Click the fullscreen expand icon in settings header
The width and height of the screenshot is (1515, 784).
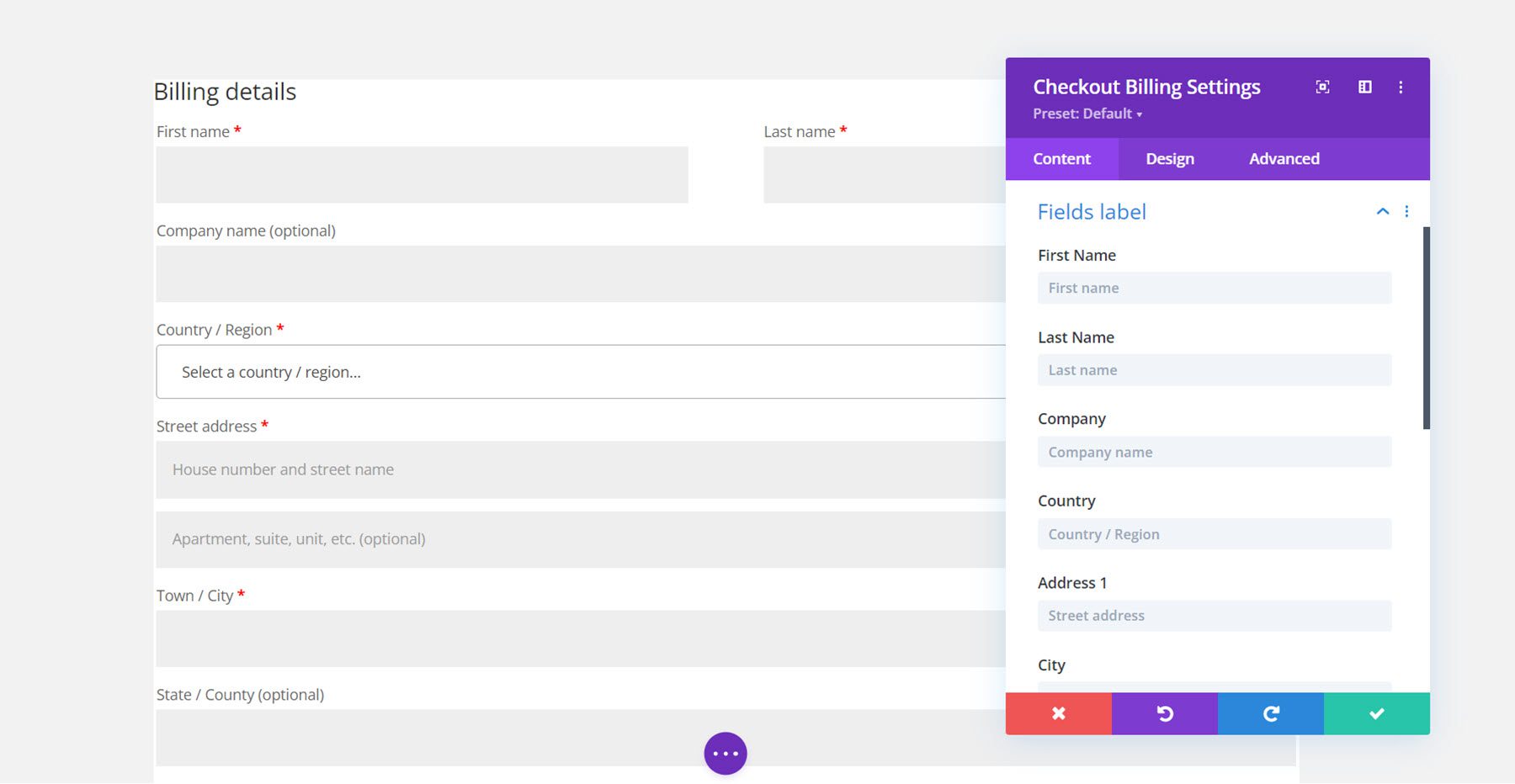coord(1322,87)
